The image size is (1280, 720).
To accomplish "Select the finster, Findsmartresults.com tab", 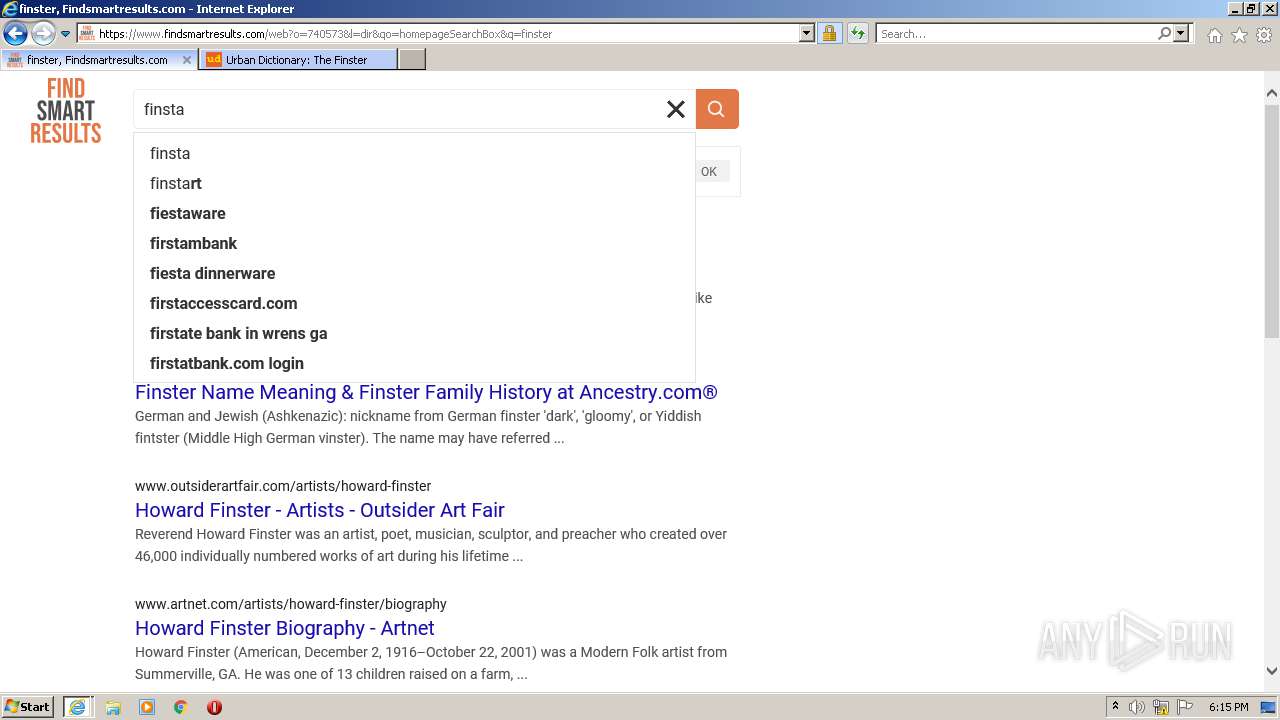I will 98,60.
